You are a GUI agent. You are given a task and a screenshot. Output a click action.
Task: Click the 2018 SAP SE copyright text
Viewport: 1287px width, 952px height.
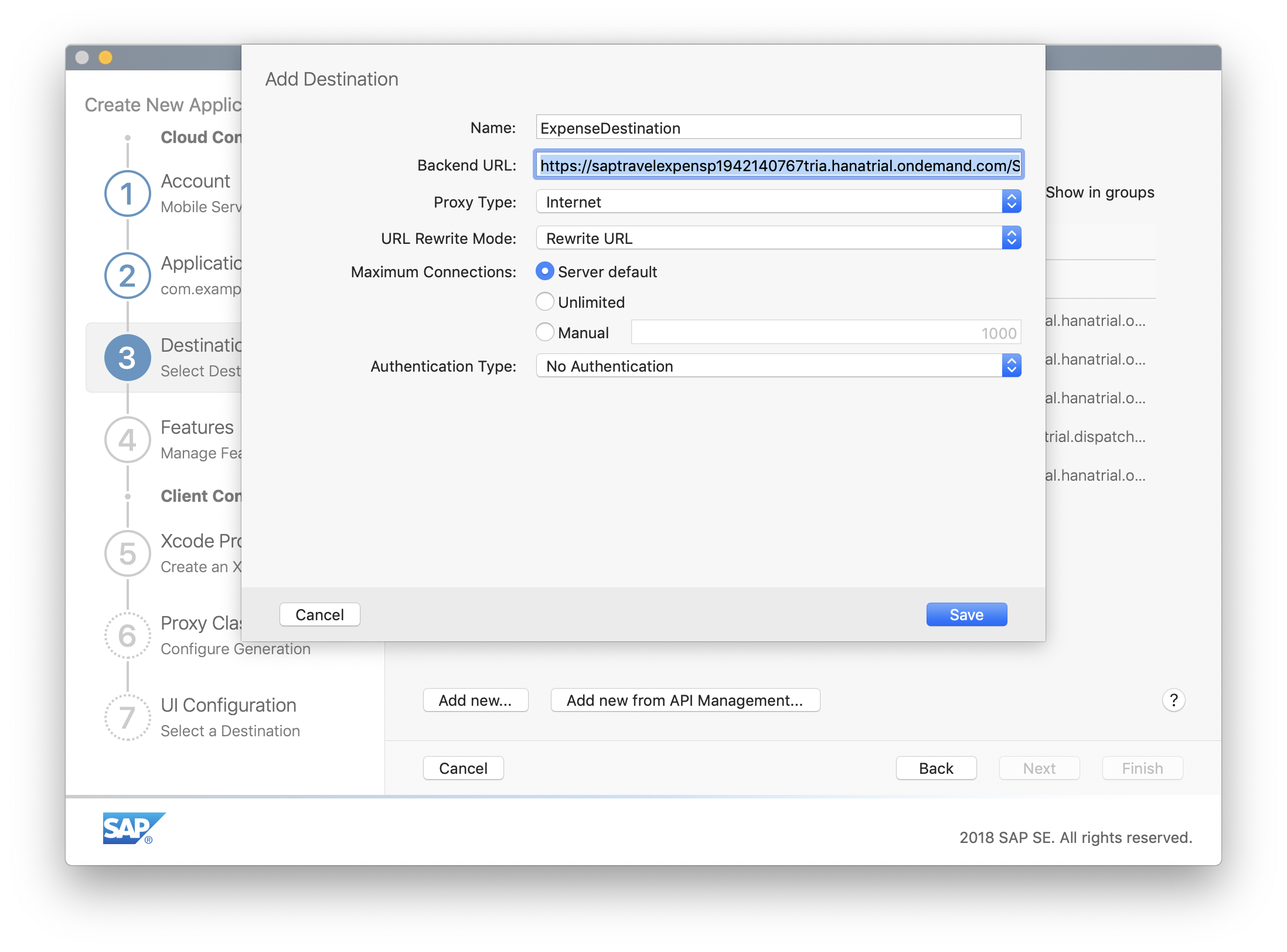point(1075,837)
